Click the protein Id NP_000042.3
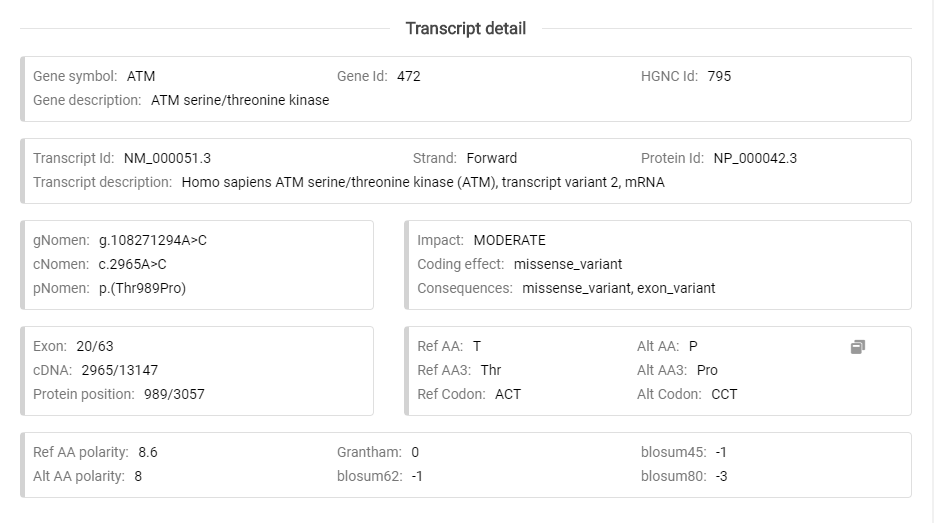This screenshot has width=934, height=523. point(755,158)
